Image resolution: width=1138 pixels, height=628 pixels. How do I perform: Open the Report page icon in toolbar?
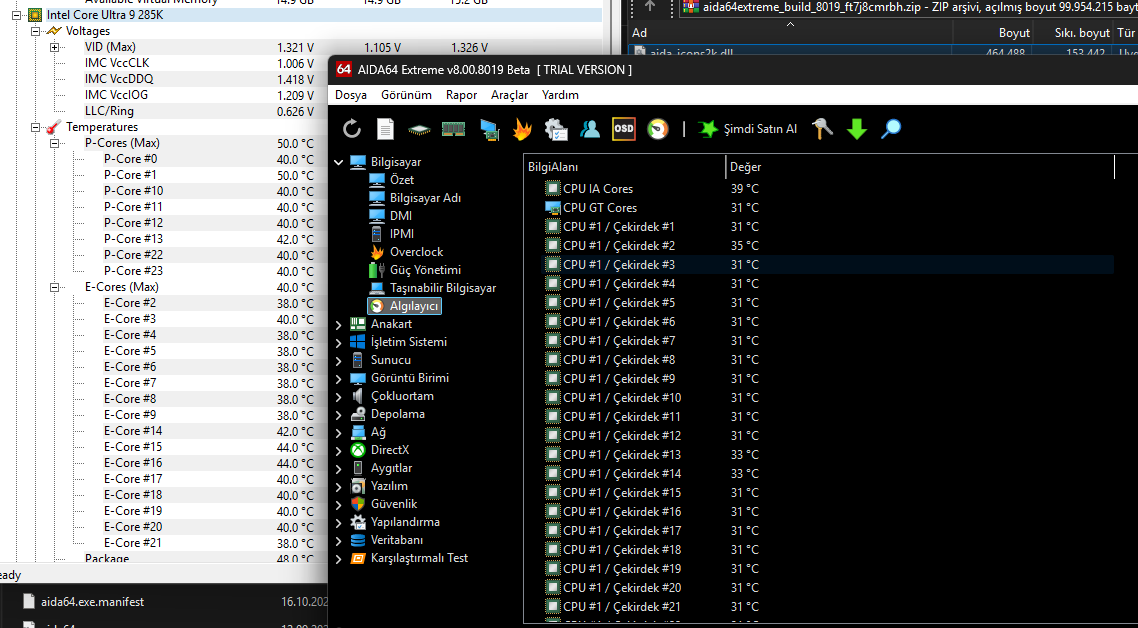point(385,129)
